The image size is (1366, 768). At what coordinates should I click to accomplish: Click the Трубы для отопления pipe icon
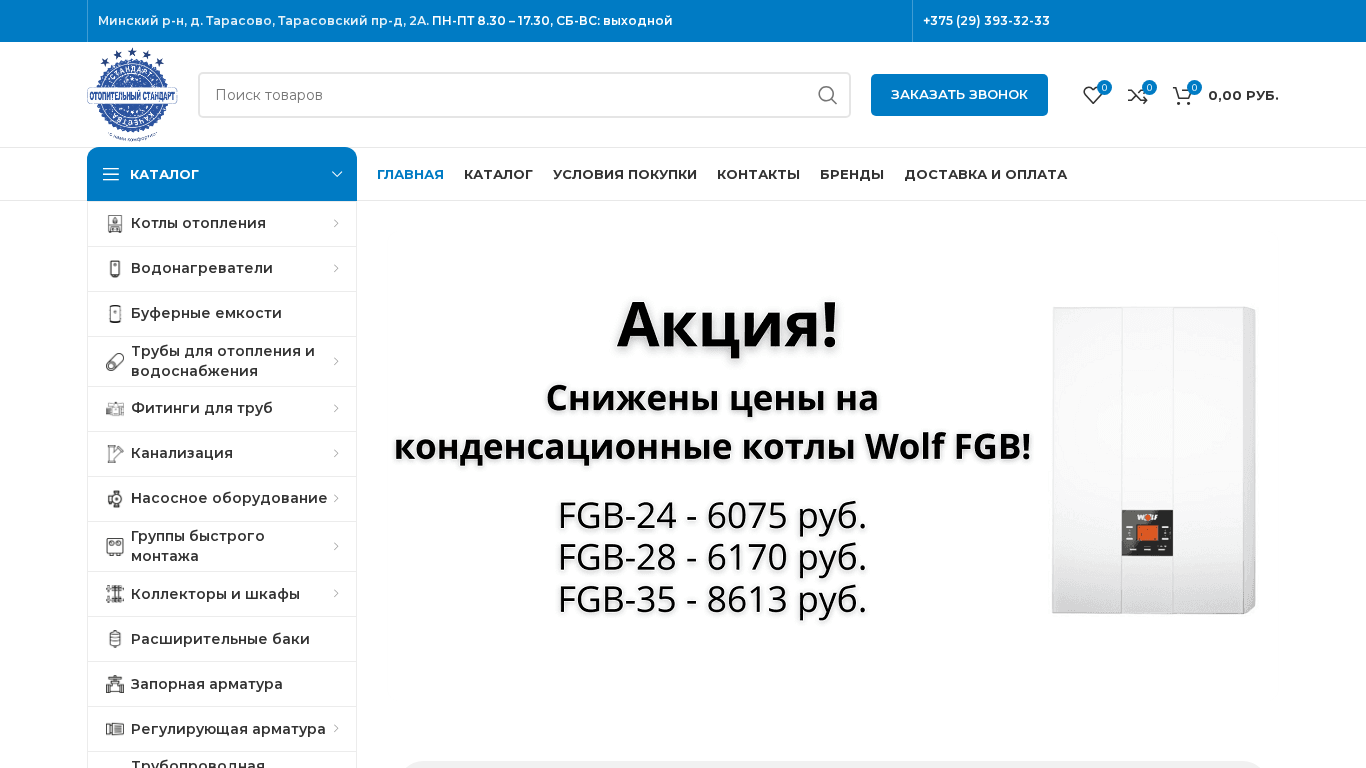(115, 362)
